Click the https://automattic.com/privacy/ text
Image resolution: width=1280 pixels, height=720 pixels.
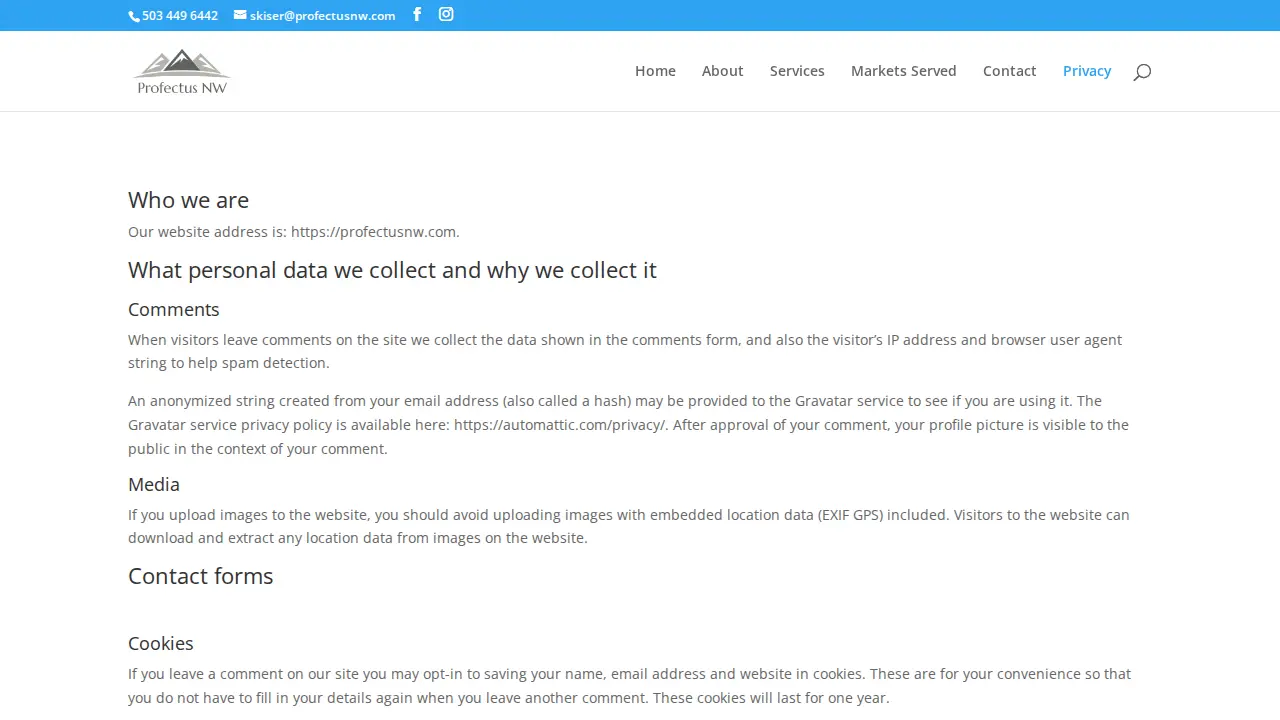click(x=560, y=425)
